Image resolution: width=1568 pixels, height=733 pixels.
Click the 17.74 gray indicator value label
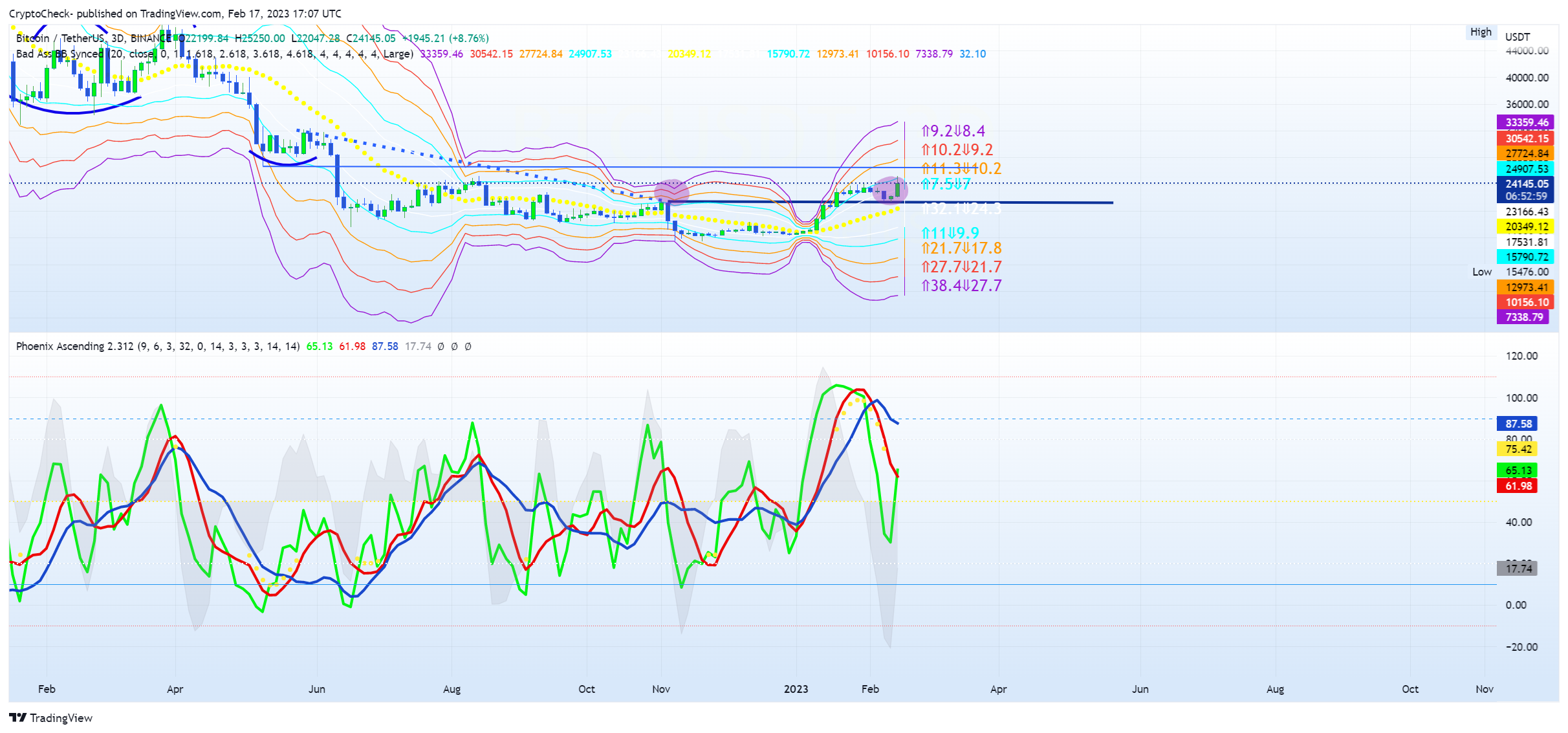(x=1517, y=569)
